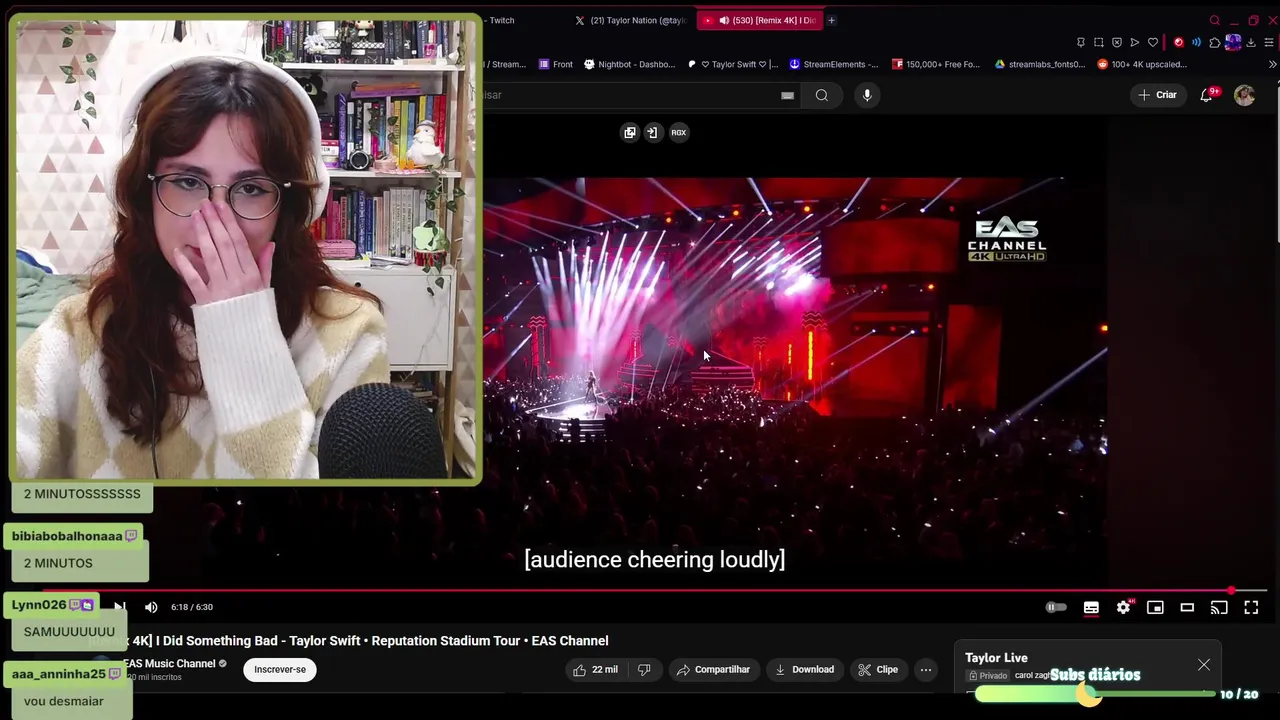Viewport: 1280px width, 720px height.
Task: Open a new browser tab
Action: (x=831, y=20)
